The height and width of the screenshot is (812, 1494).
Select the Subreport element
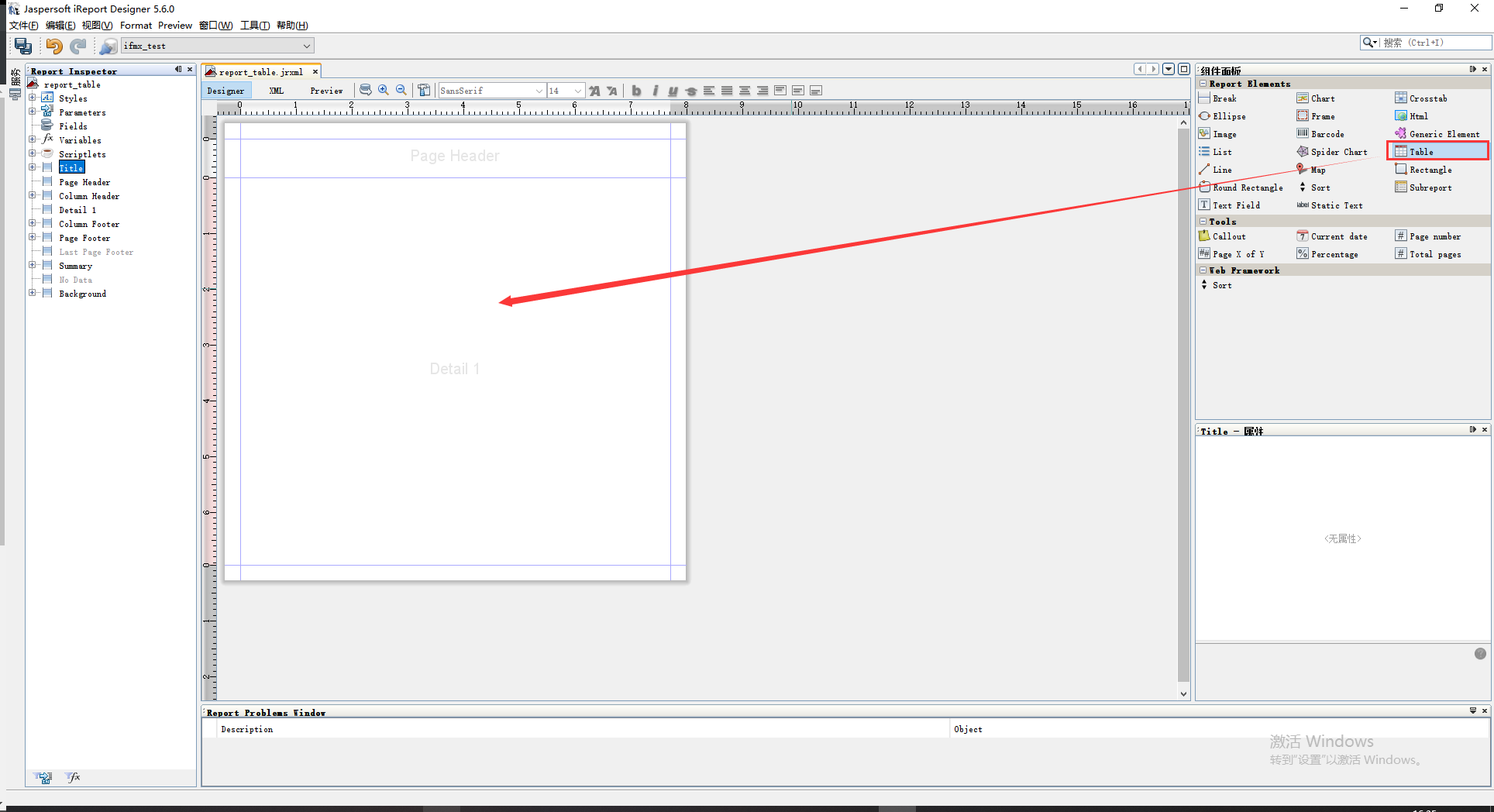1428,187
